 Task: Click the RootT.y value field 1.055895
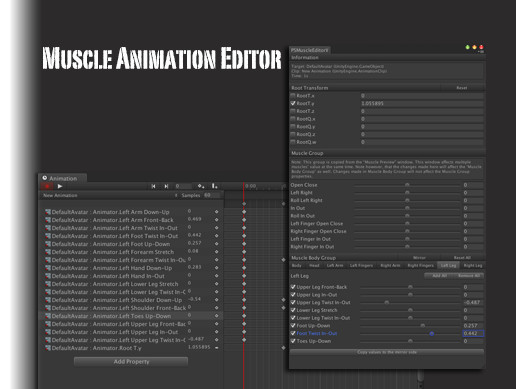[x=422, y=104]
